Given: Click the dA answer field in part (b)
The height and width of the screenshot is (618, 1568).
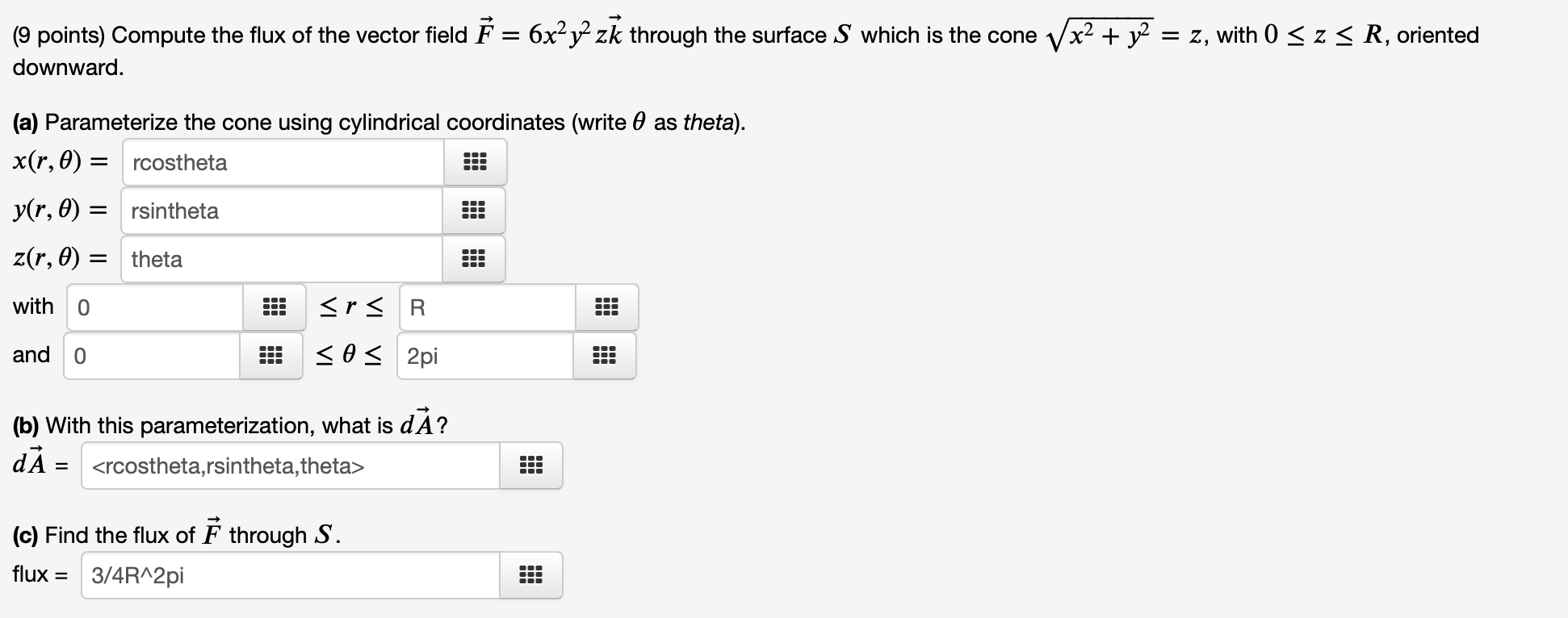Looking at the screenshot, I should pyautogui.click(x=289, y=466).
